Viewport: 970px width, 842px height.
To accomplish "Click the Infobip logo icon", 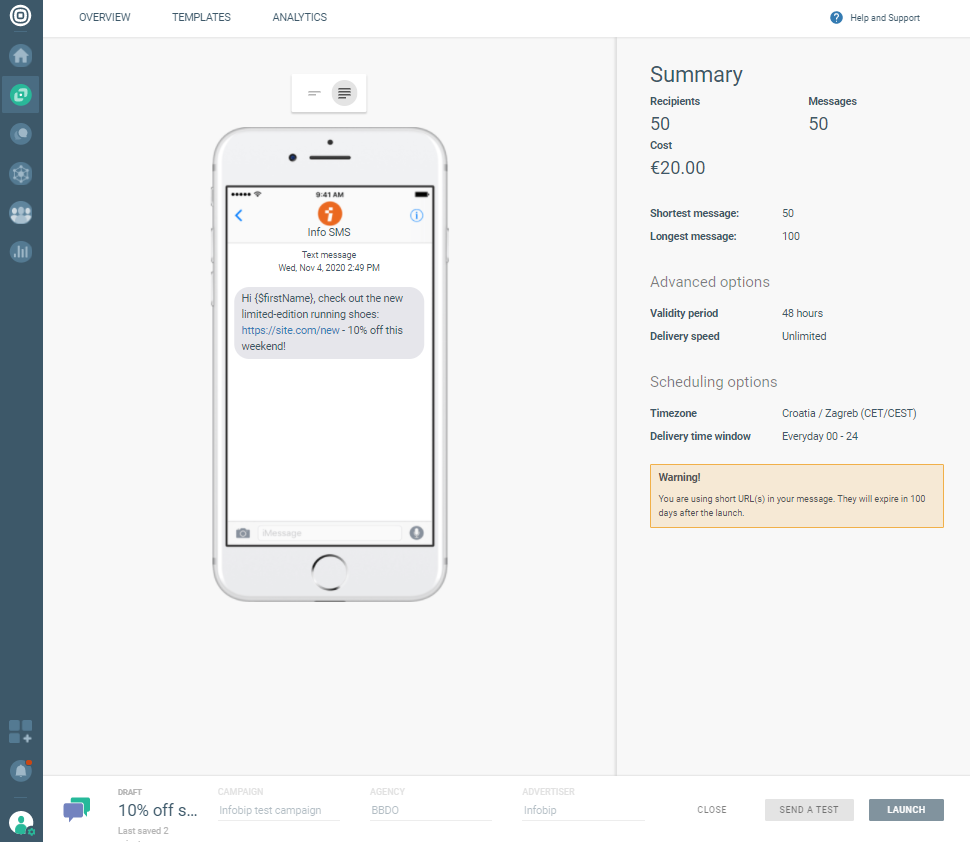I will pos(20,15).
